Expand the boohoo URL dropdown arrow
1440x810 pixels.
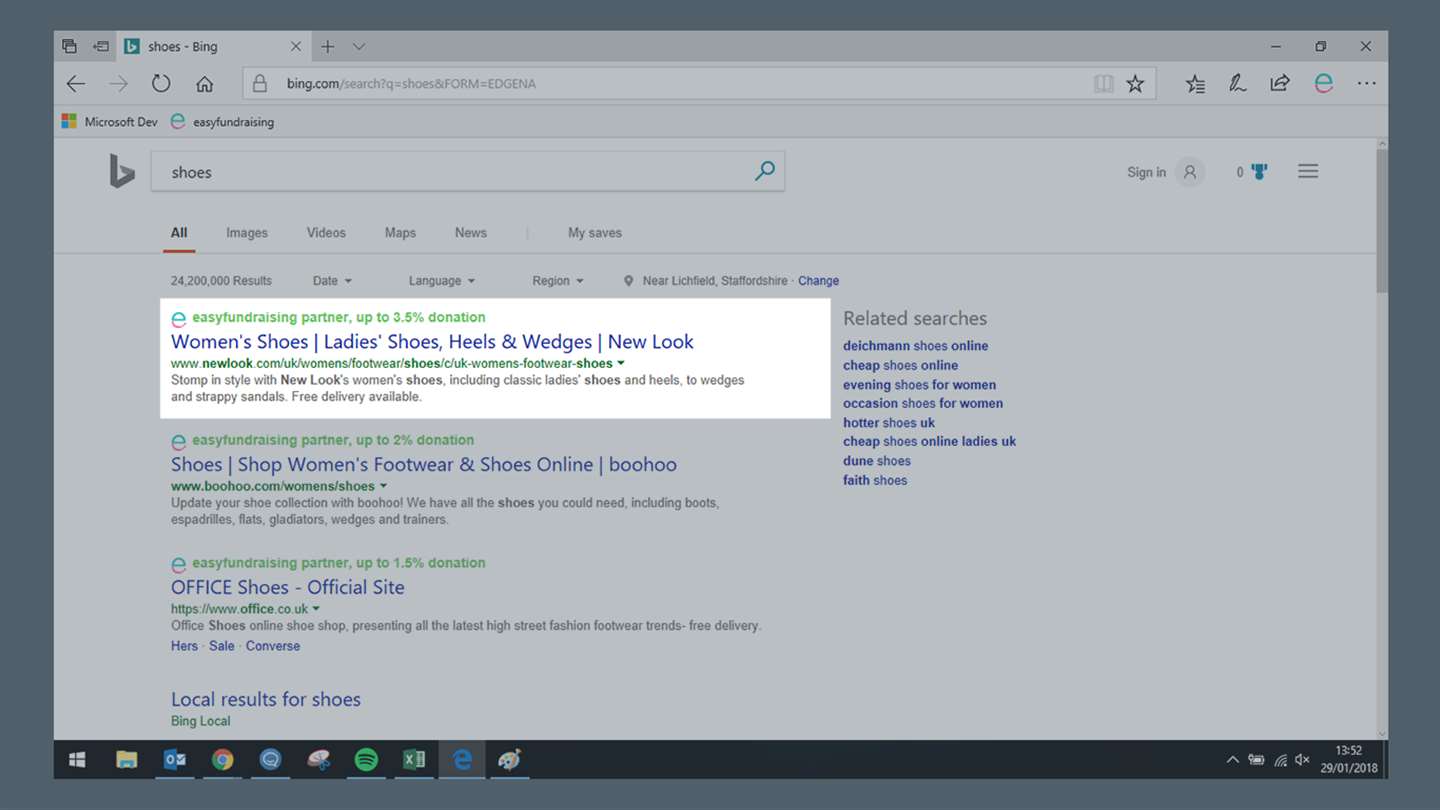383,486
